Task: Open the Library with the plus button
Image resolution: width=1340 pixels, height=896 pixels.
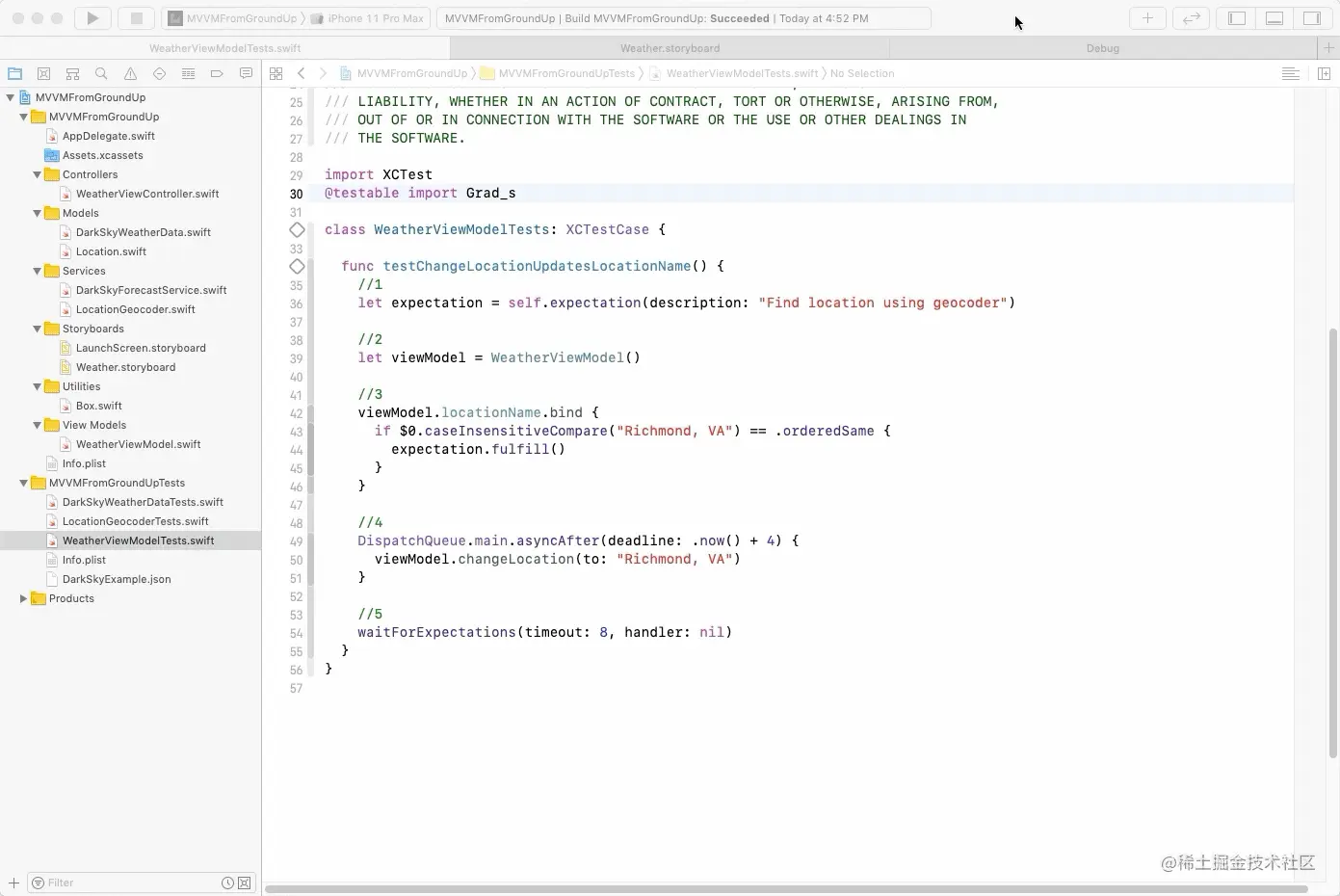Action: (1147, 17)
